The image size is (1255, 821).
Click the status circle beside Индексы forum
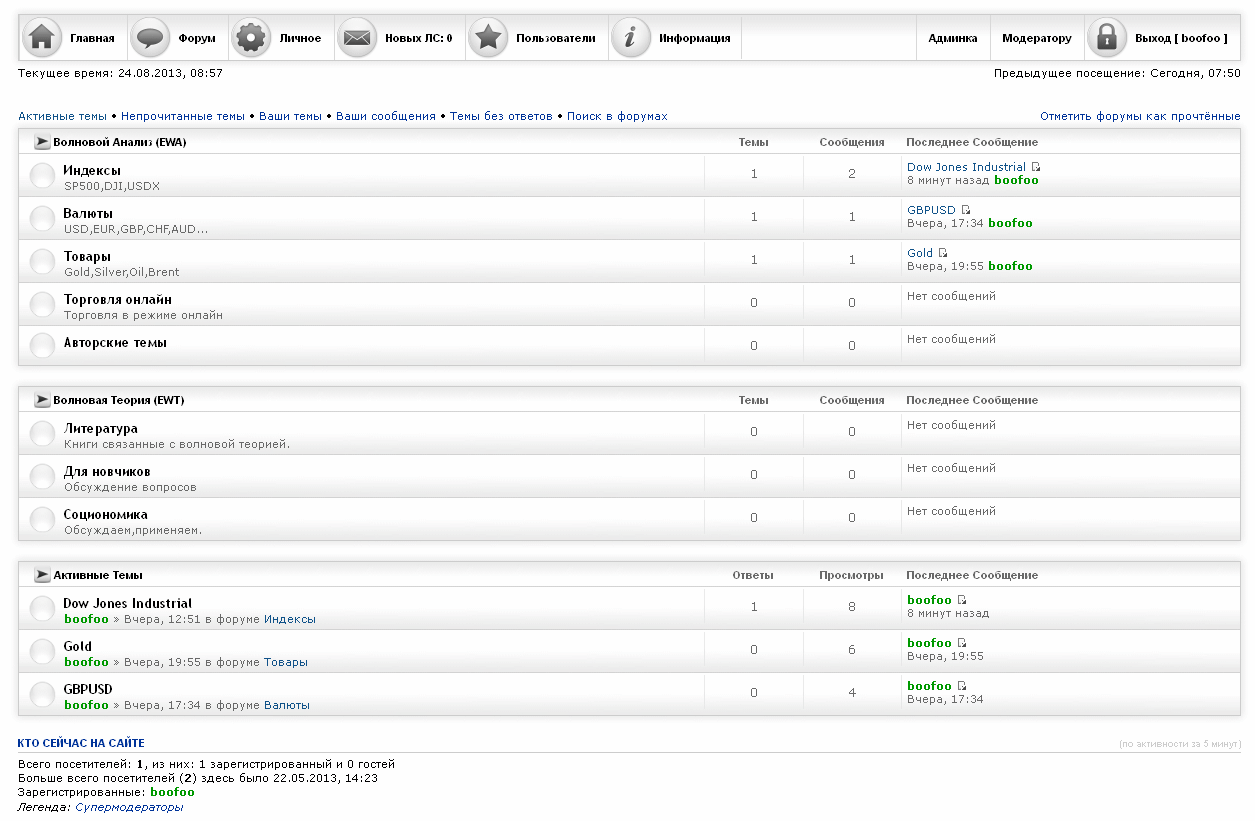tap(42, 176)
